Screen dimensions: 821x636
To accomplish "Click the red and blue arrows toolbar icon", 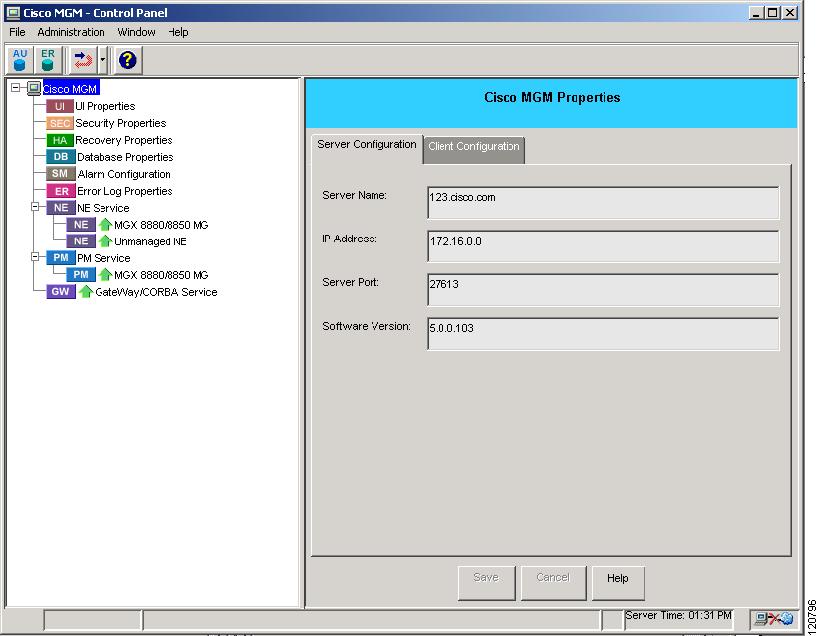I will (x=83, y=60).
